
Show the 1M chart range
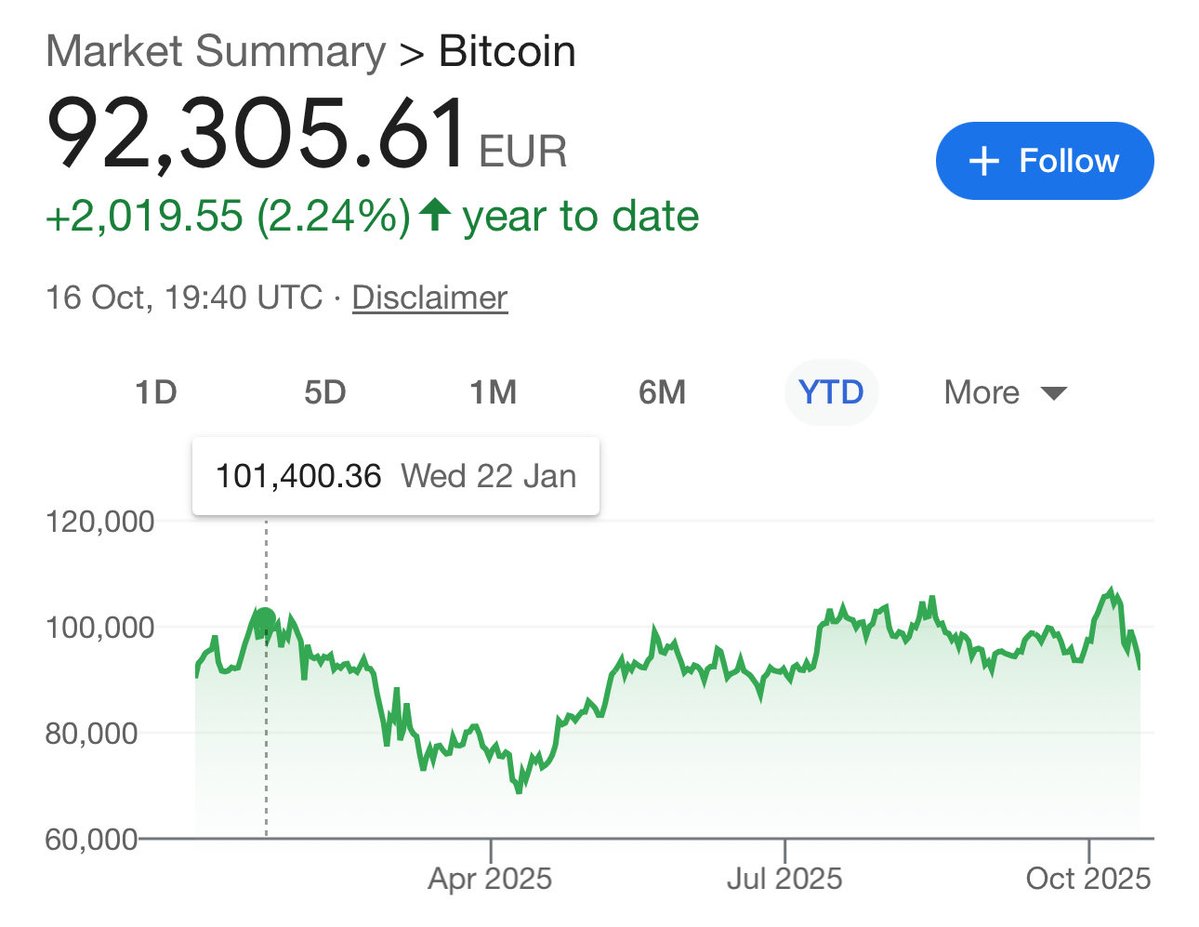click(493, 392)
